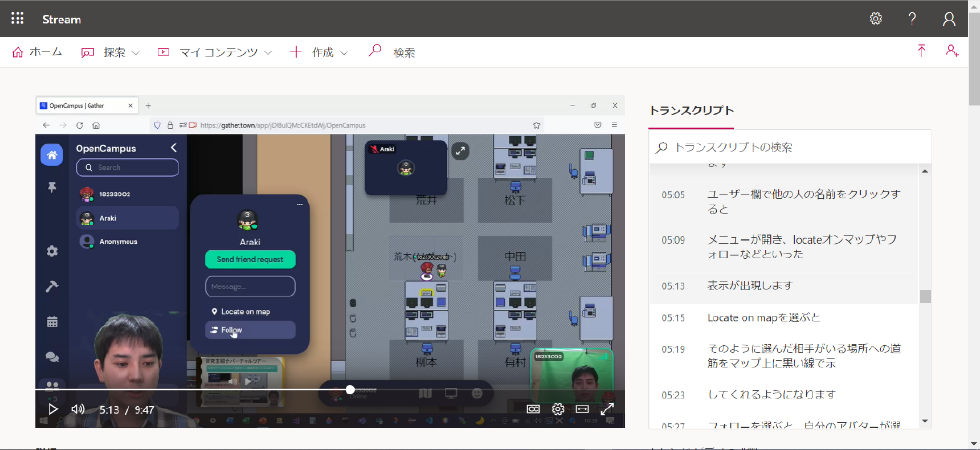Open the Microsoft 365 app launcher

[18, 19]
